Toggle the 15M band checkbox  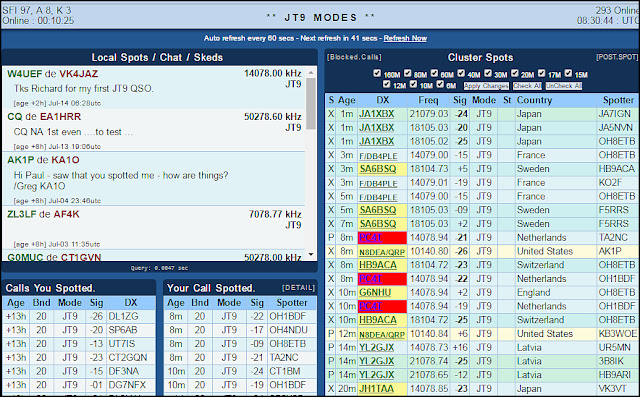[x=568, y=73]
